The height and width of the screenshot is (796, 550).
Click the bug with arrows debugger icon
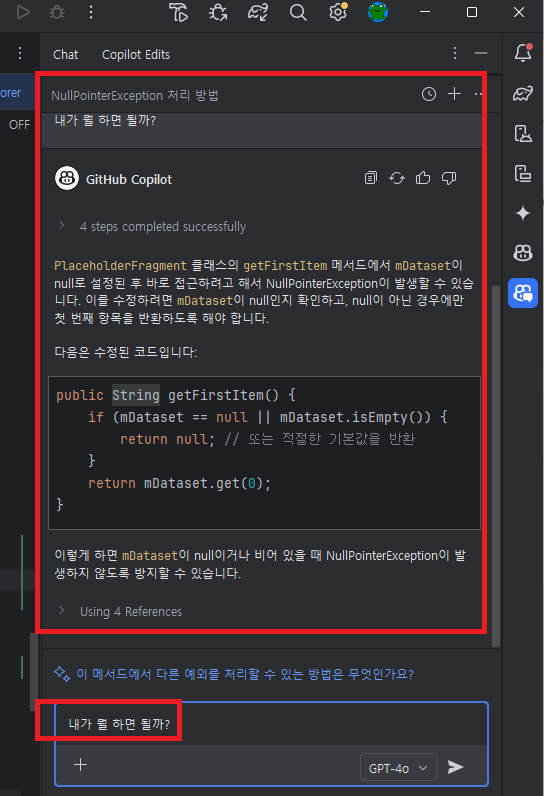(218, 12)
